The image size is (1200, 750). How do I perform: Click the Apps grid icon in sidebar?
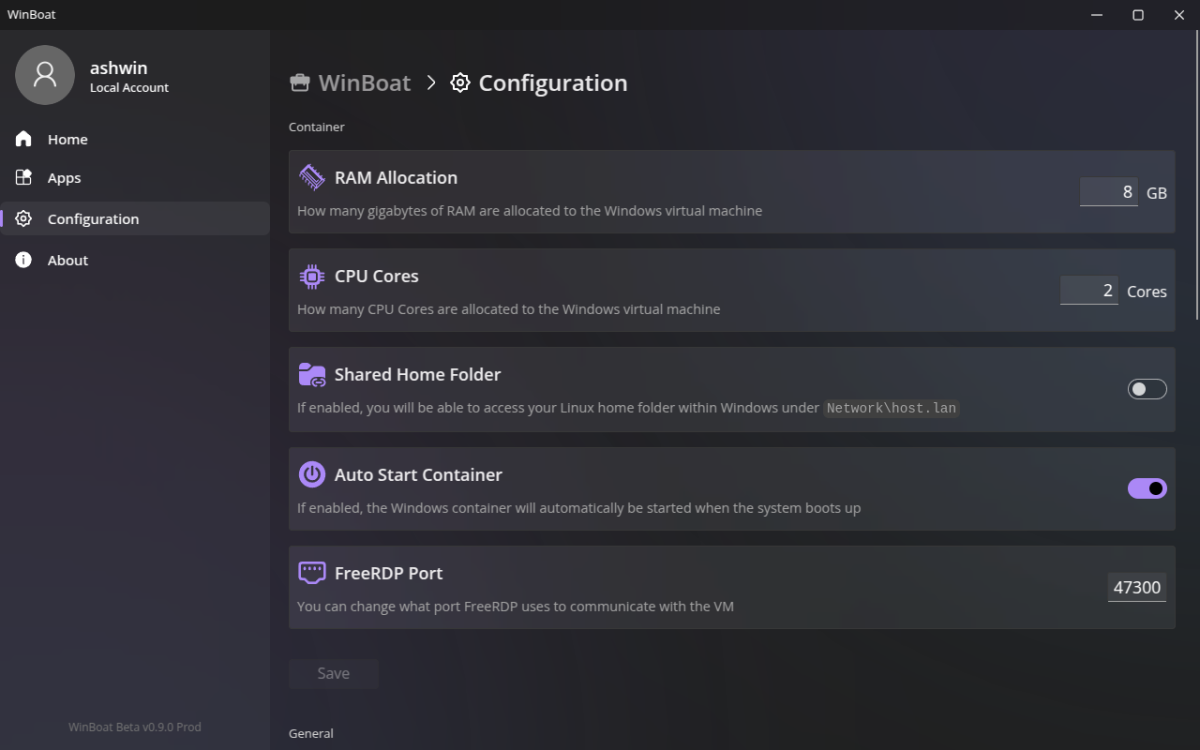[x=22, y=177]
